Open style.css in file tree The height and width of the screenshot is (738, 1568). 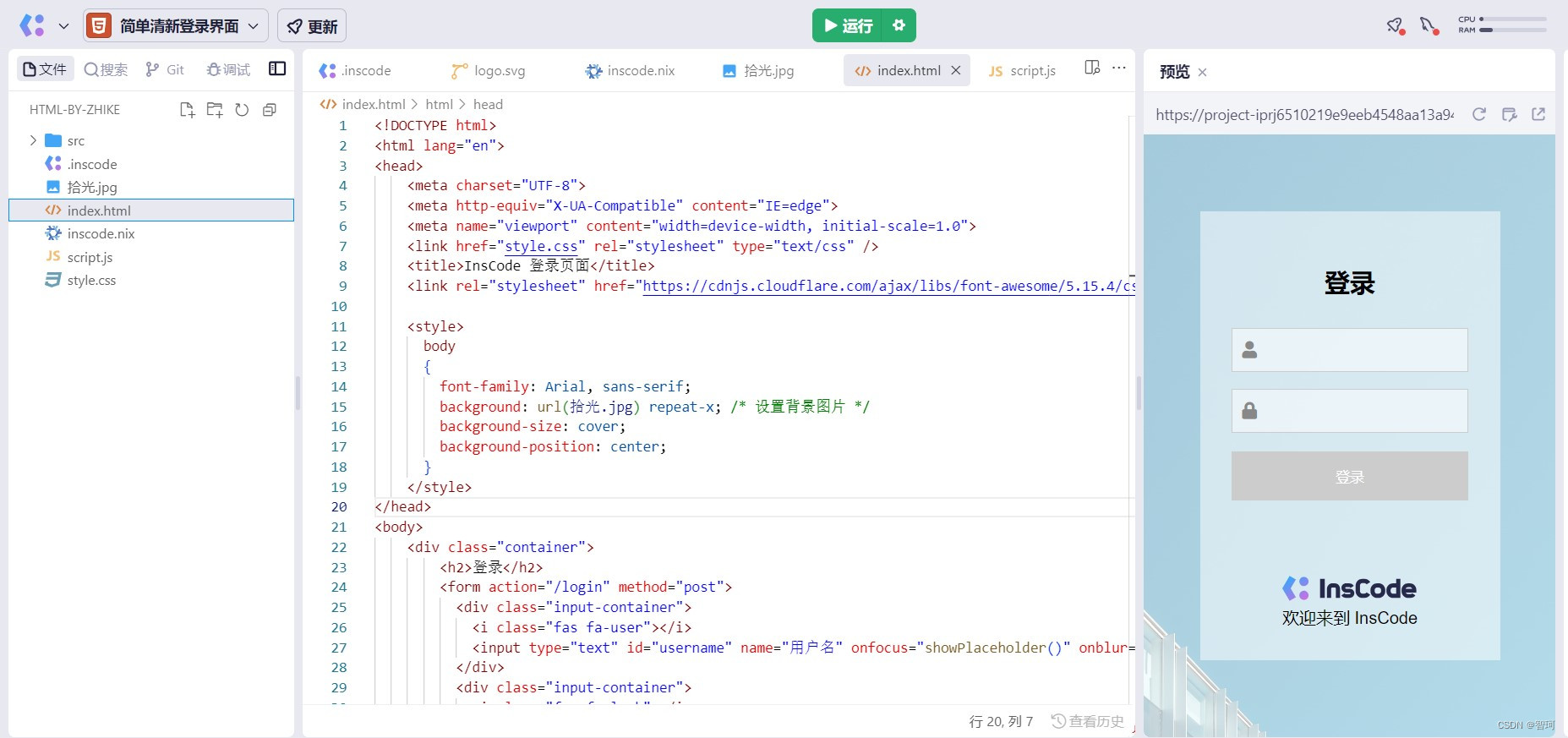pos(151,280)
